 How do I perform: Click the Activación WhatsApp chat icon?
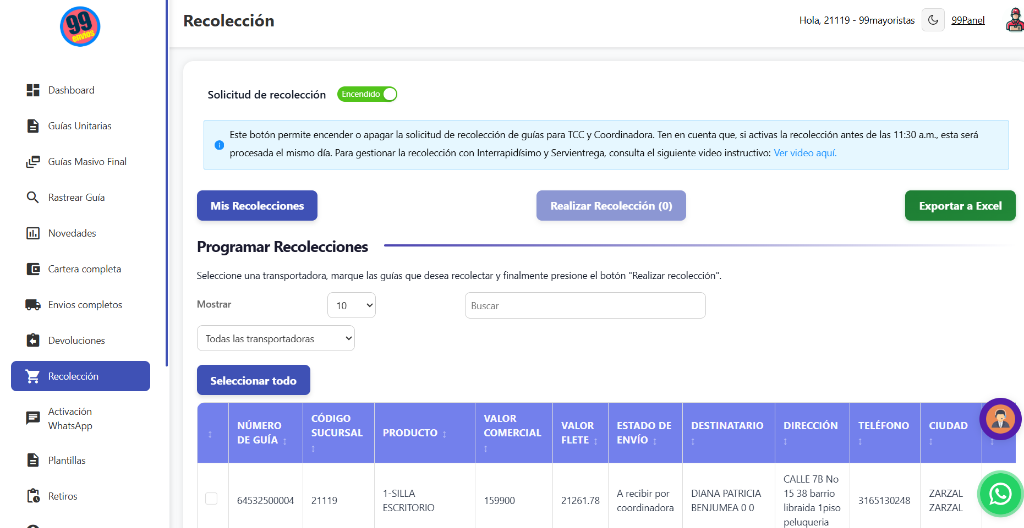coord(33,418)
